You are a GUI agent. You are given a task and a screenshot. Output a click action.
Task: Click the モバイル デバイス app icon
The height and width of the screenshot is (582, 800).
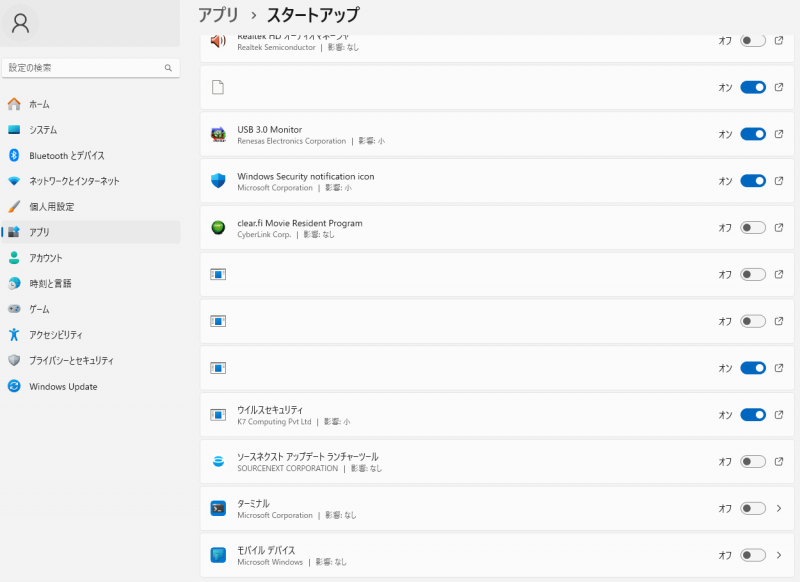coord(218,555)
